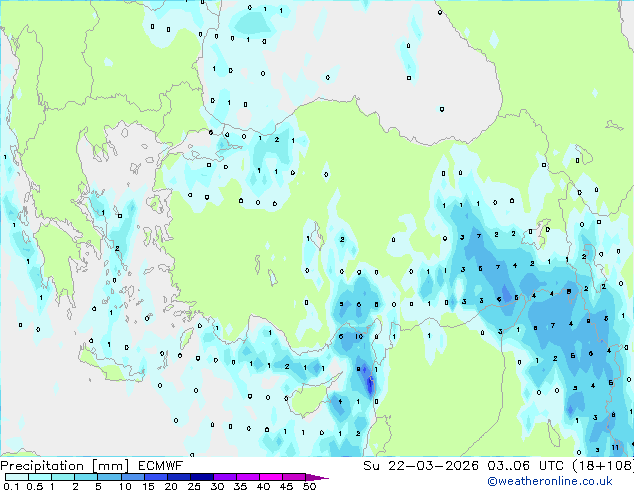Select the legend swatch between 2 and 5
Image resolution: width=634 pixels, height=490 pixels.
tap(86, 477)
